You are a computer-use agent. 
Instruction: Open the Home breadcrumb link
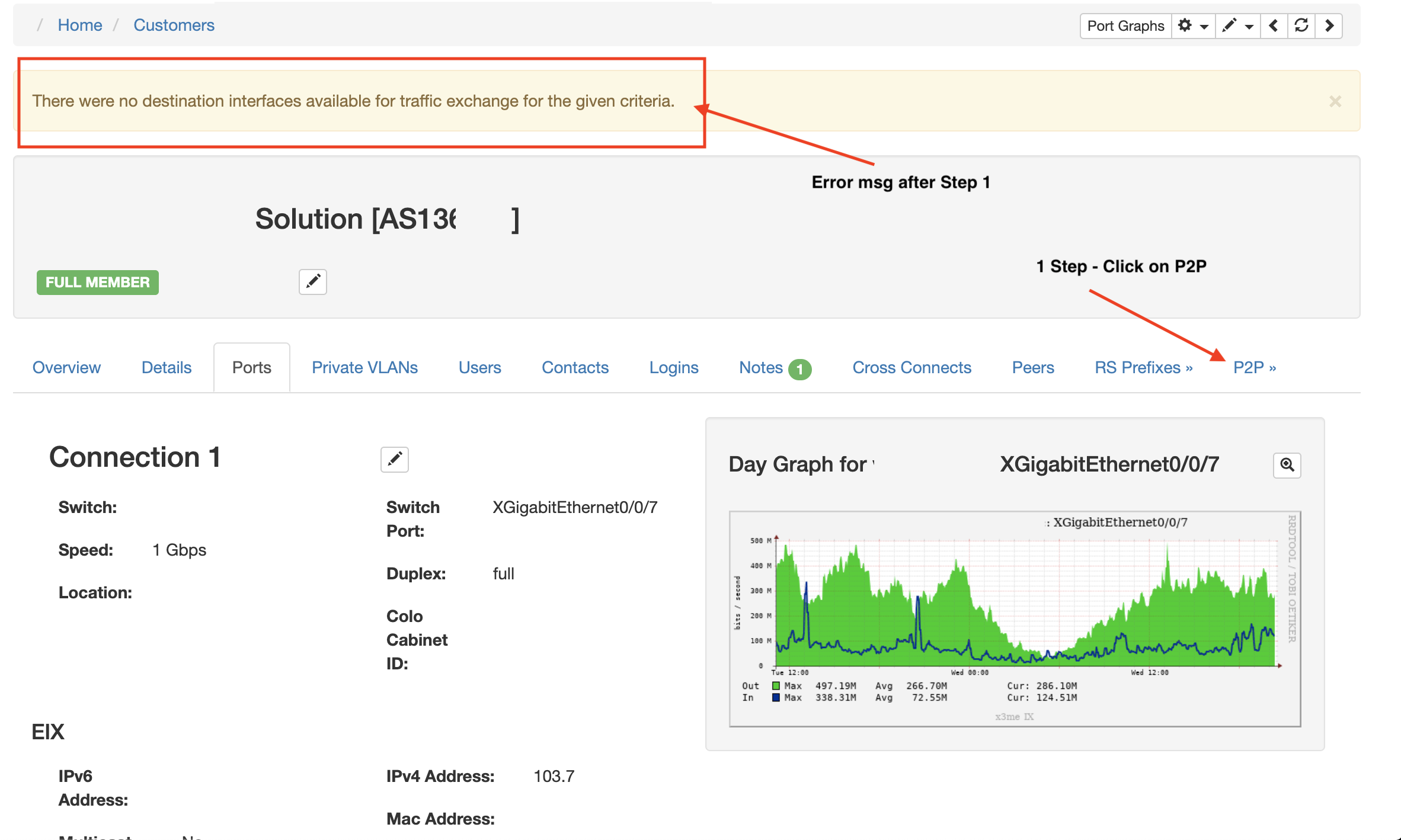pyautogui.click(x=80, y=25)
